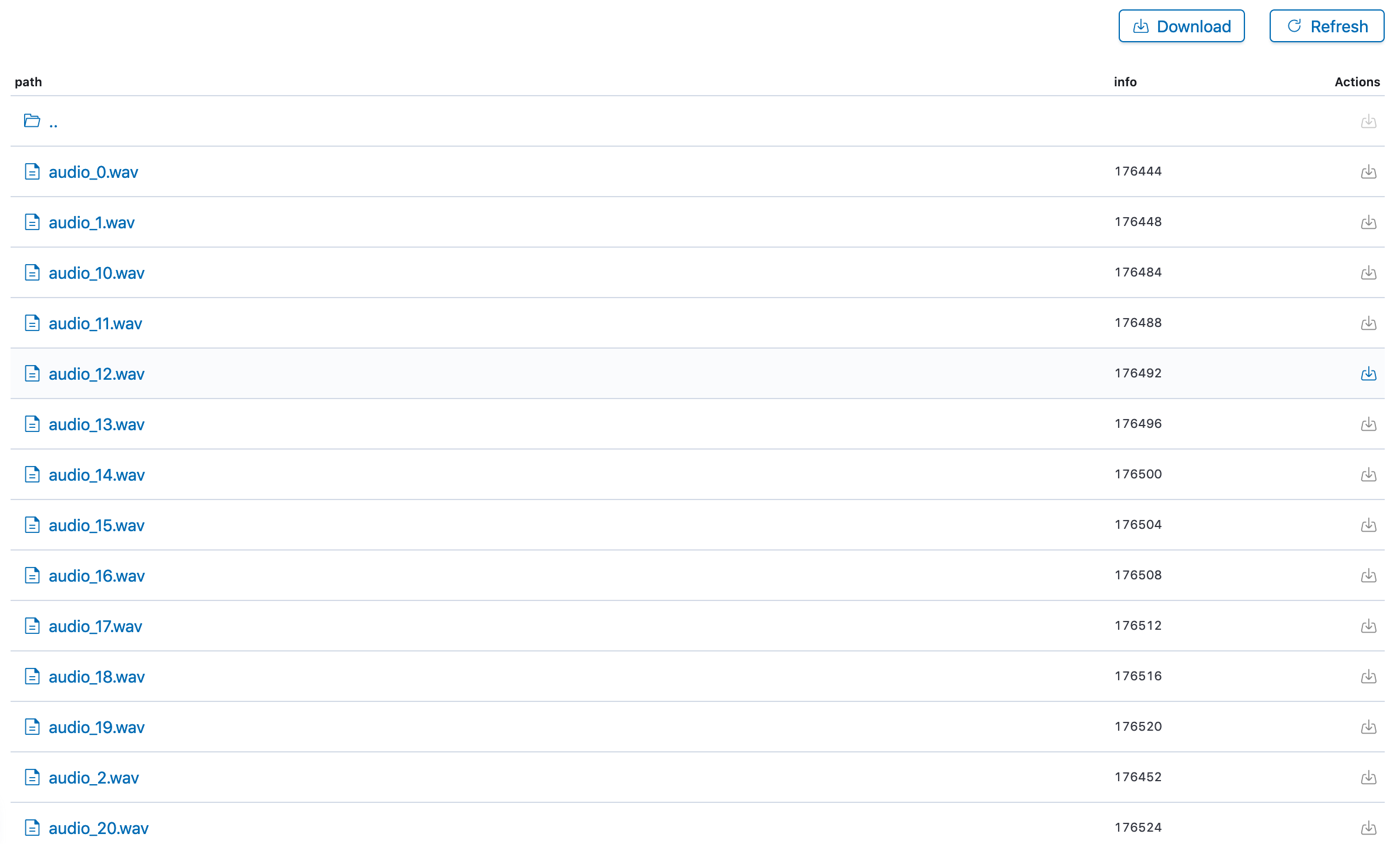
Task: Download audio_12.wav using its row icon
Action: coord(1368,374)
